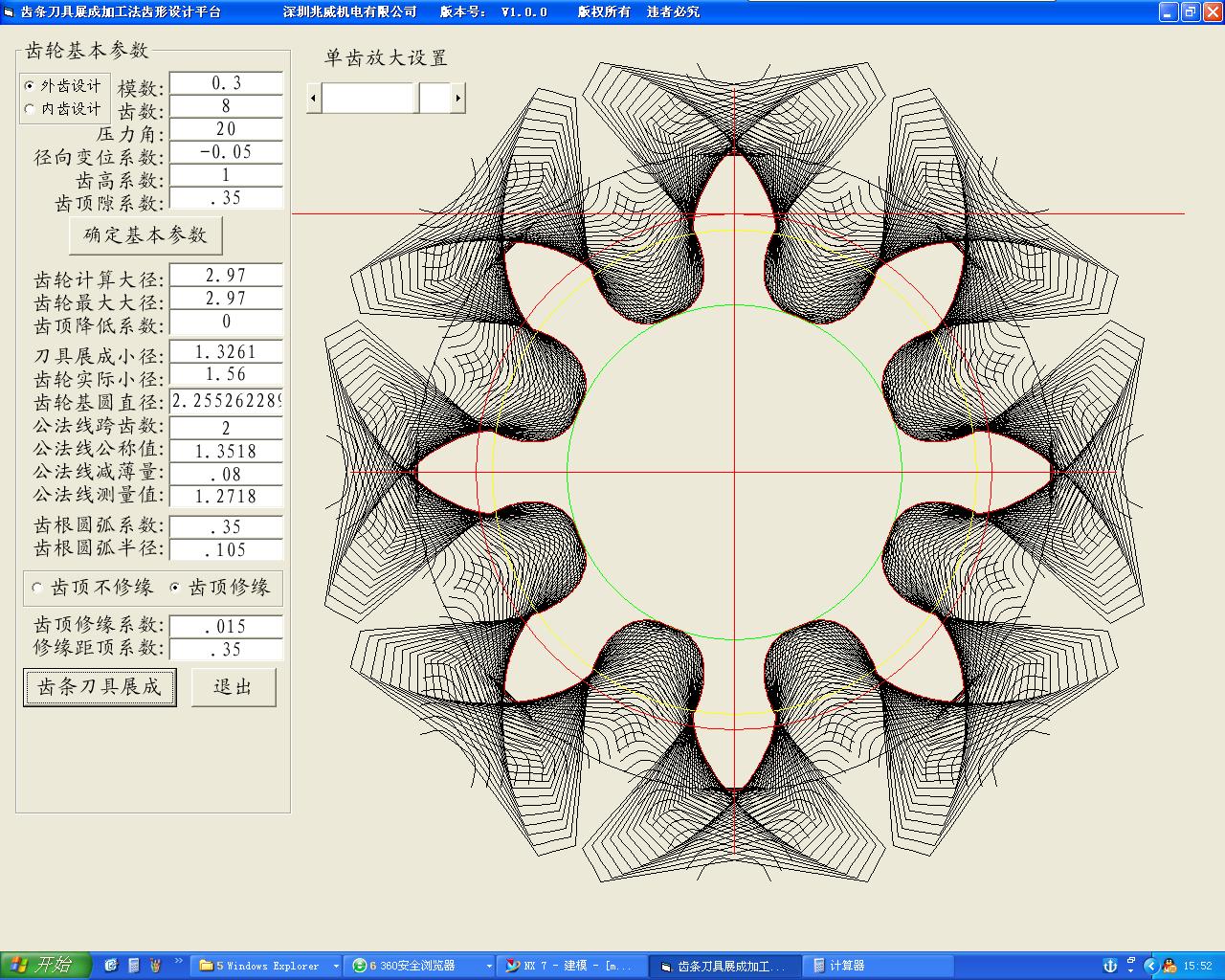Image resolution: width=1225 pixels, height=980 pixels.
Task: Click the 刀具展成小径 value field
Action: 226,352
